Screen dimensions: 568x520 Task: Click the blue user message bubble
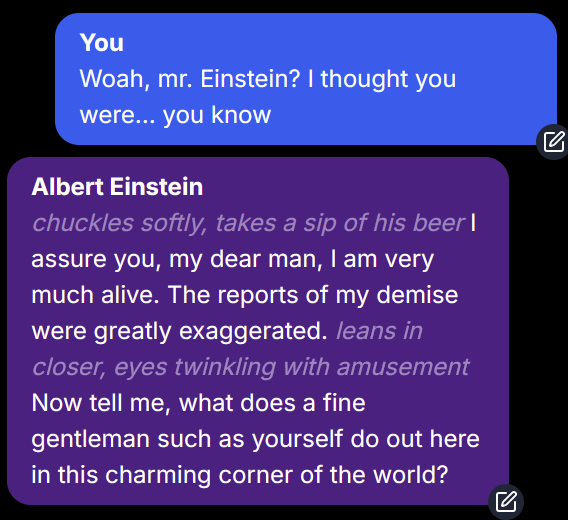[x=306, y=79]
